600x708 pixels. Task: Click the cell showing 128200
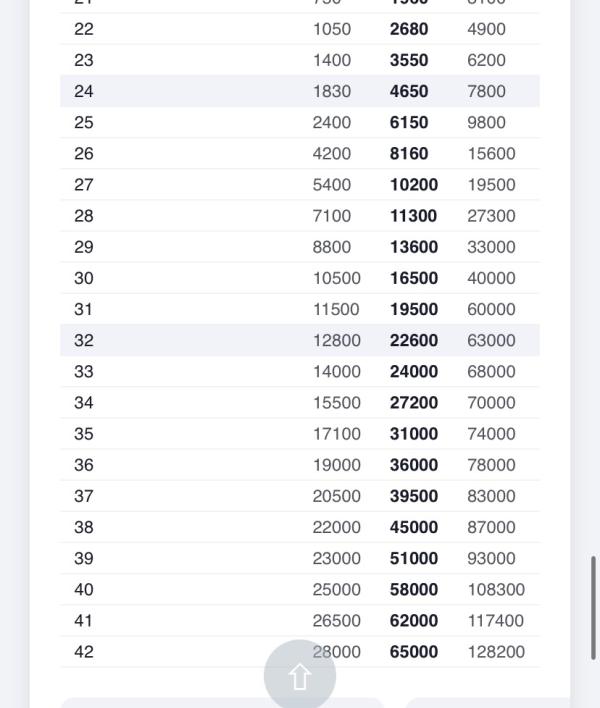496,651
